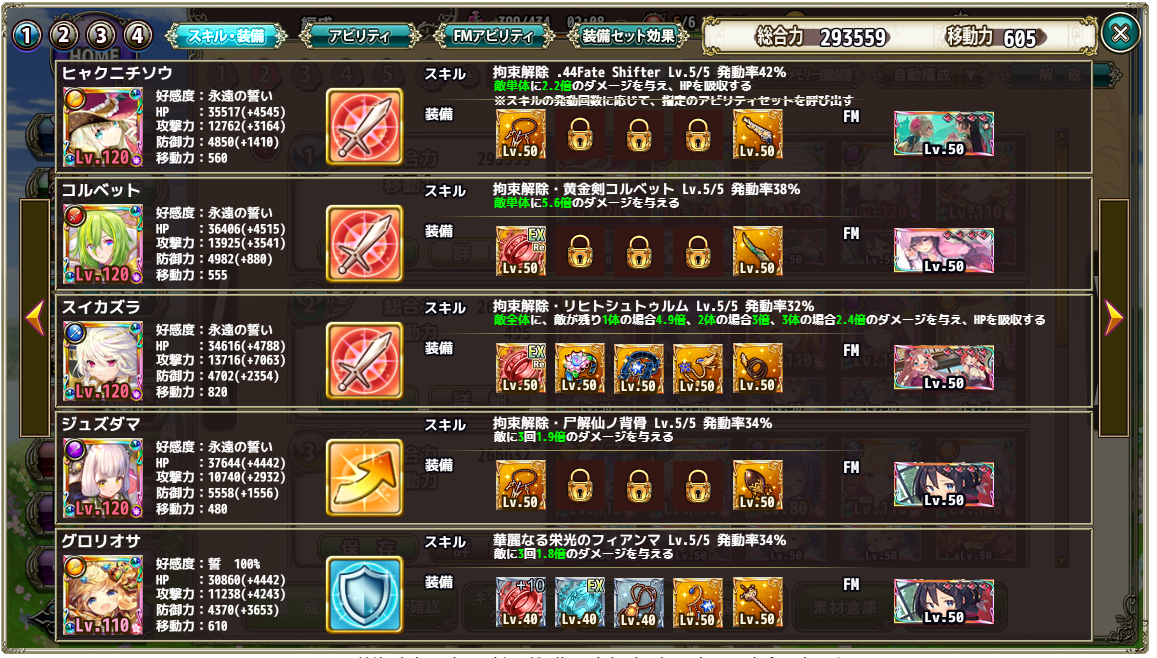
Task: Open the FMアビリティ tab
Action: (492, 35)
